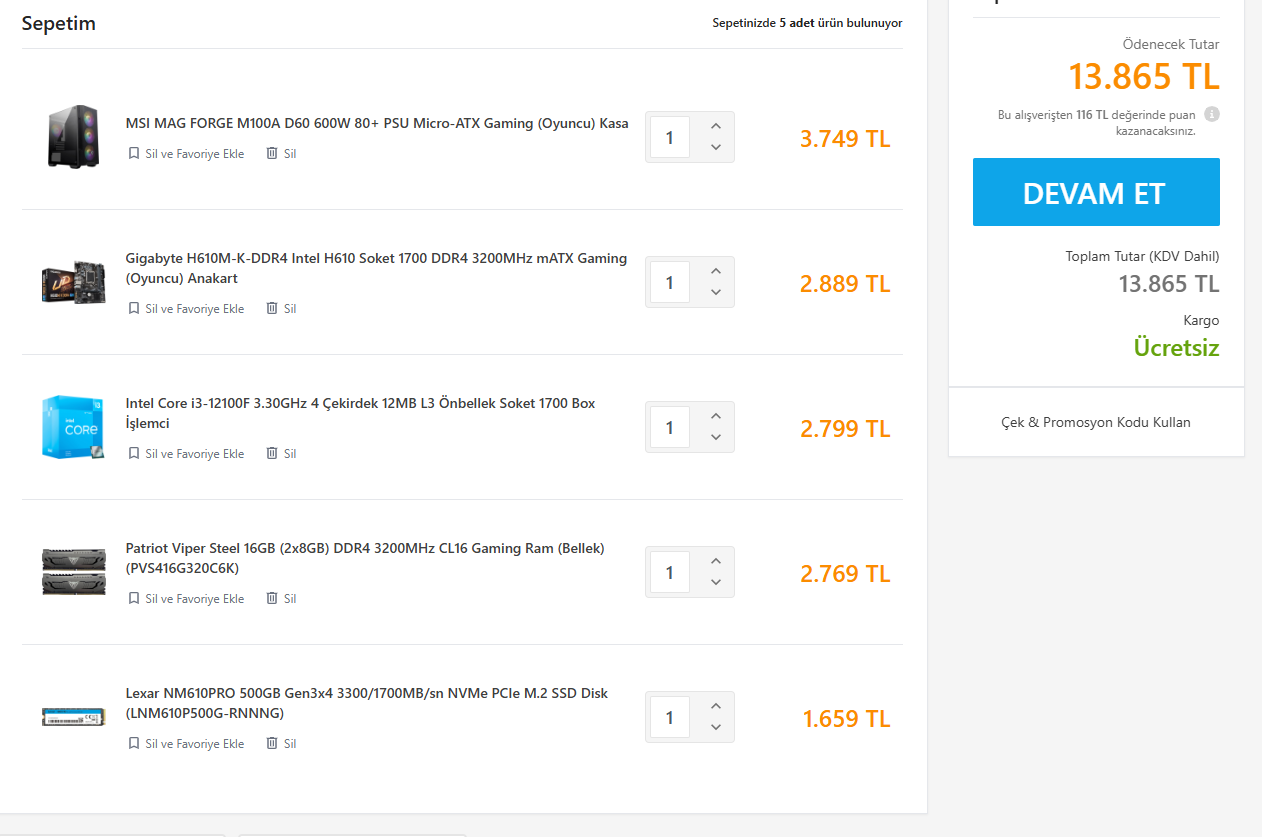1262x837 pixels.
Task: Click Patriot Viper RAM thumbnail
Action: [x=73, y=572]
